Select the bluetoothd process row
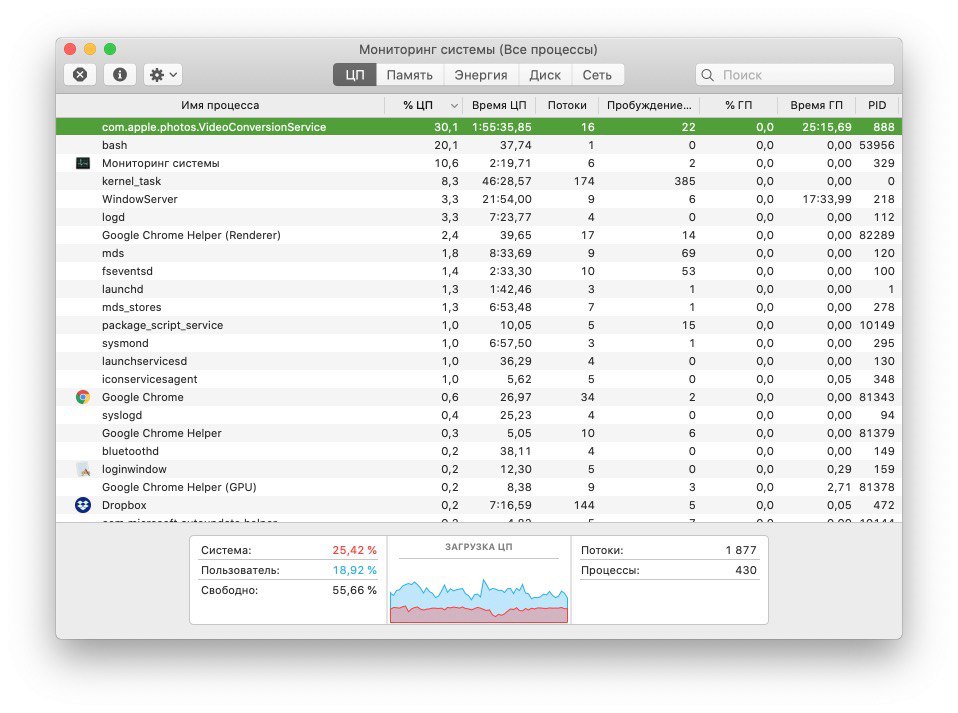 [479, 452]
